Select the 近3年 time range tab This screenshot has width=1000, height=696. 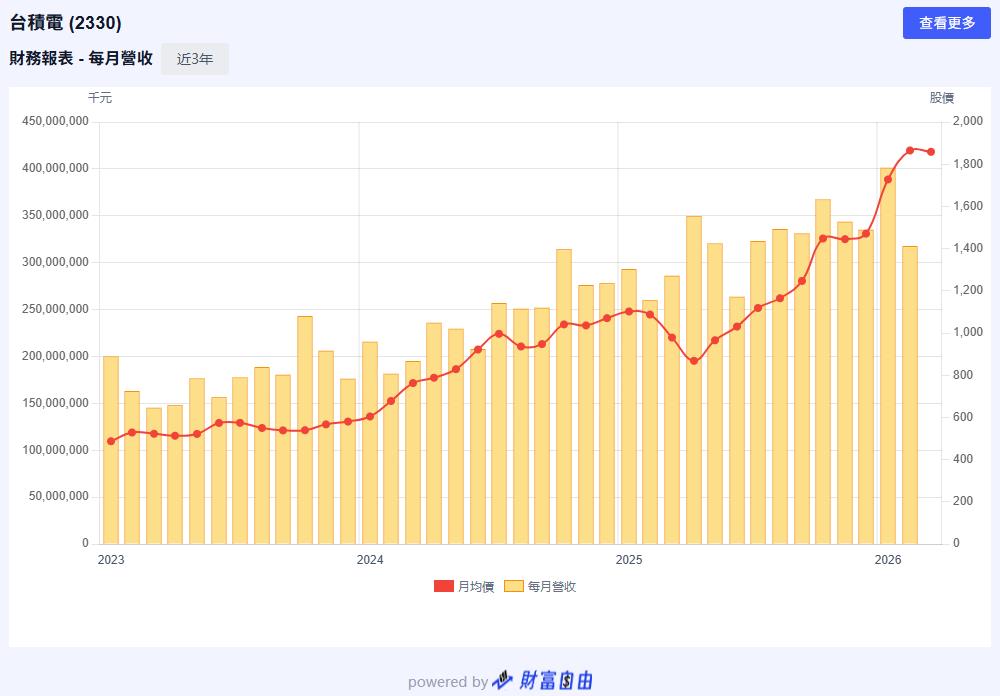(195, 59)
